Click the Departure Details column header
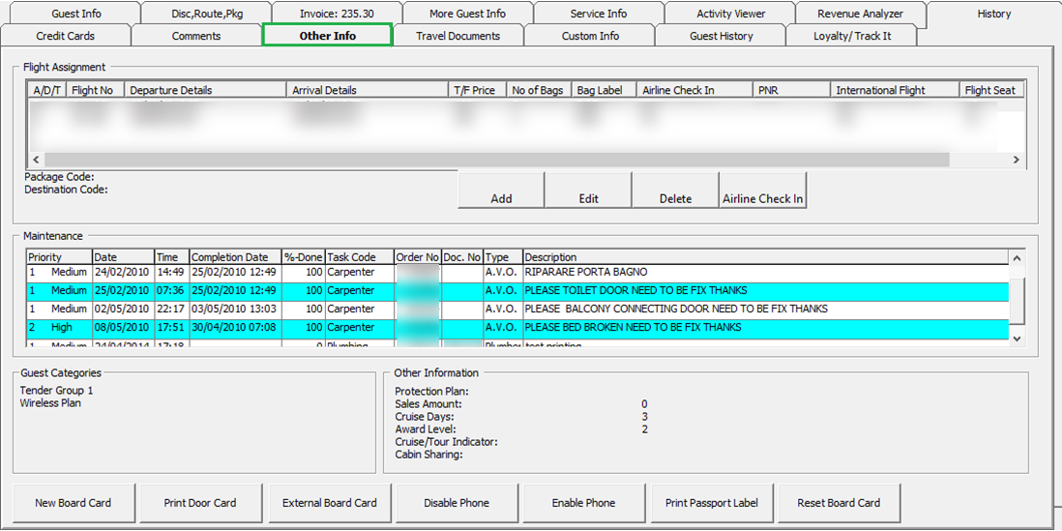The height and width of the screenshot is (531, 1062). (206, 90)
